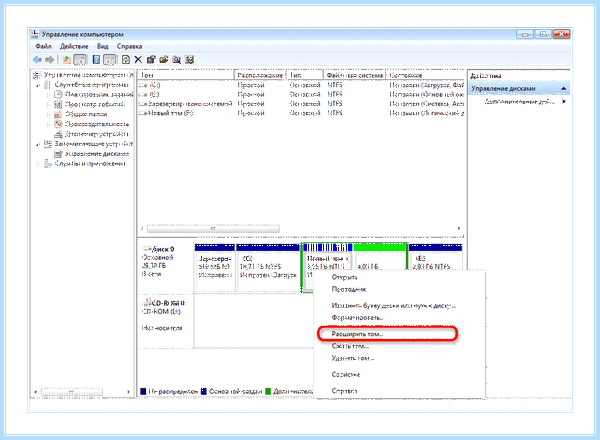Select the (C:) row in volume list
This screenshot has width=600, height=440.
coord(301,85)
